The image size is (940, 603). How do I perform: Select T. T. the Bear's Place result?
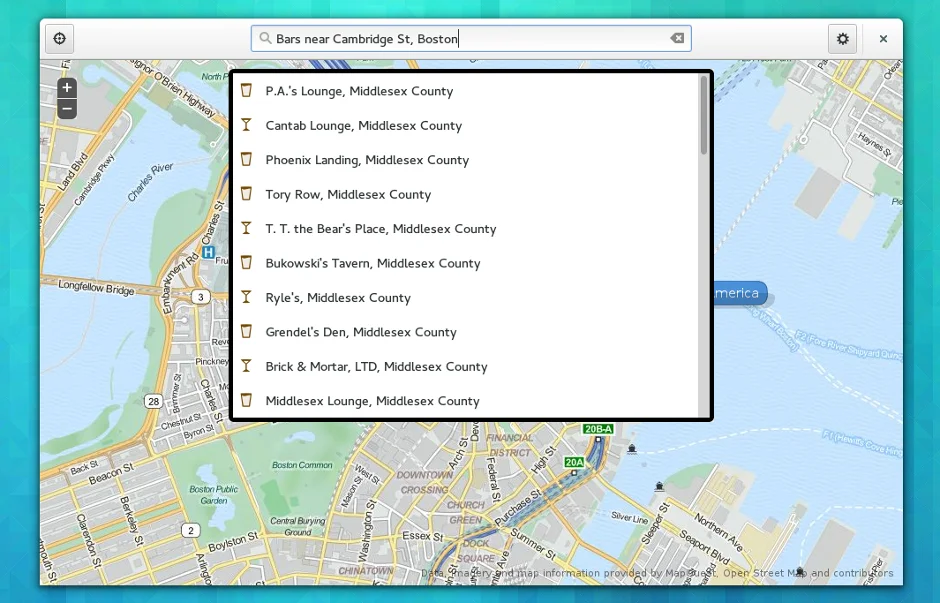coord(380,229)
